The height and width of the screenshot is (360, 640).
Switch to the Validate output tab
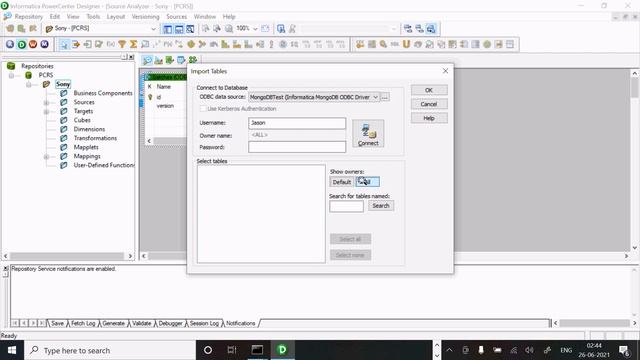pos(142,323)
